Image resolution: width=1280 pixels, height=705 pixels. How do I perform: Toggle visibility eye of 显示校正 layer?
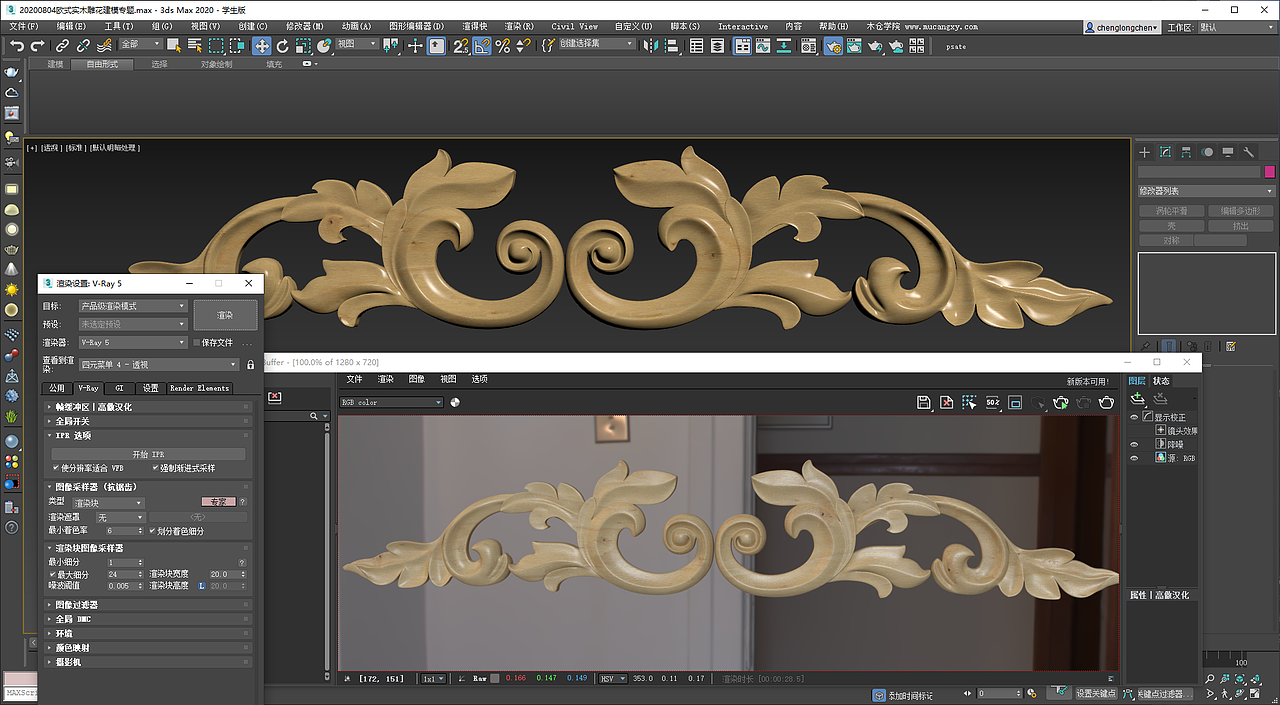coord(1134,417)
